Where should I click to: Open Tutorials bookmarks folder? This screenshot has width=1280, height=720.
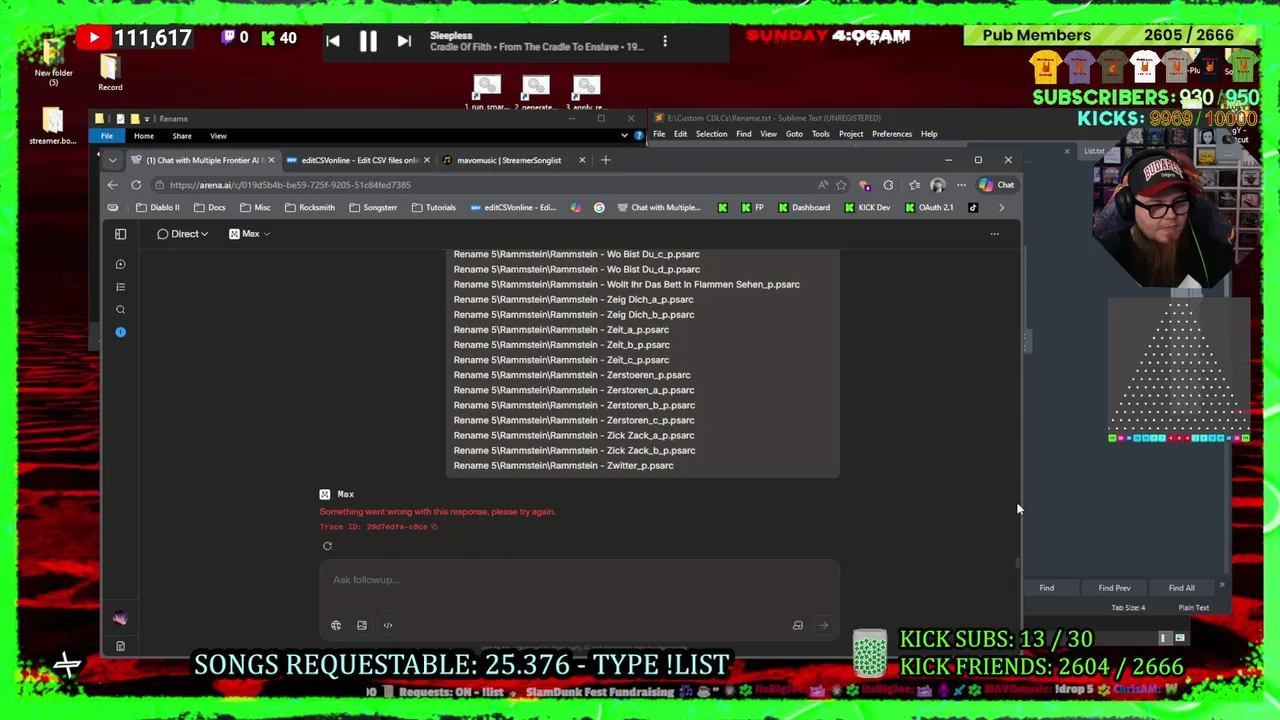point(432,208)
